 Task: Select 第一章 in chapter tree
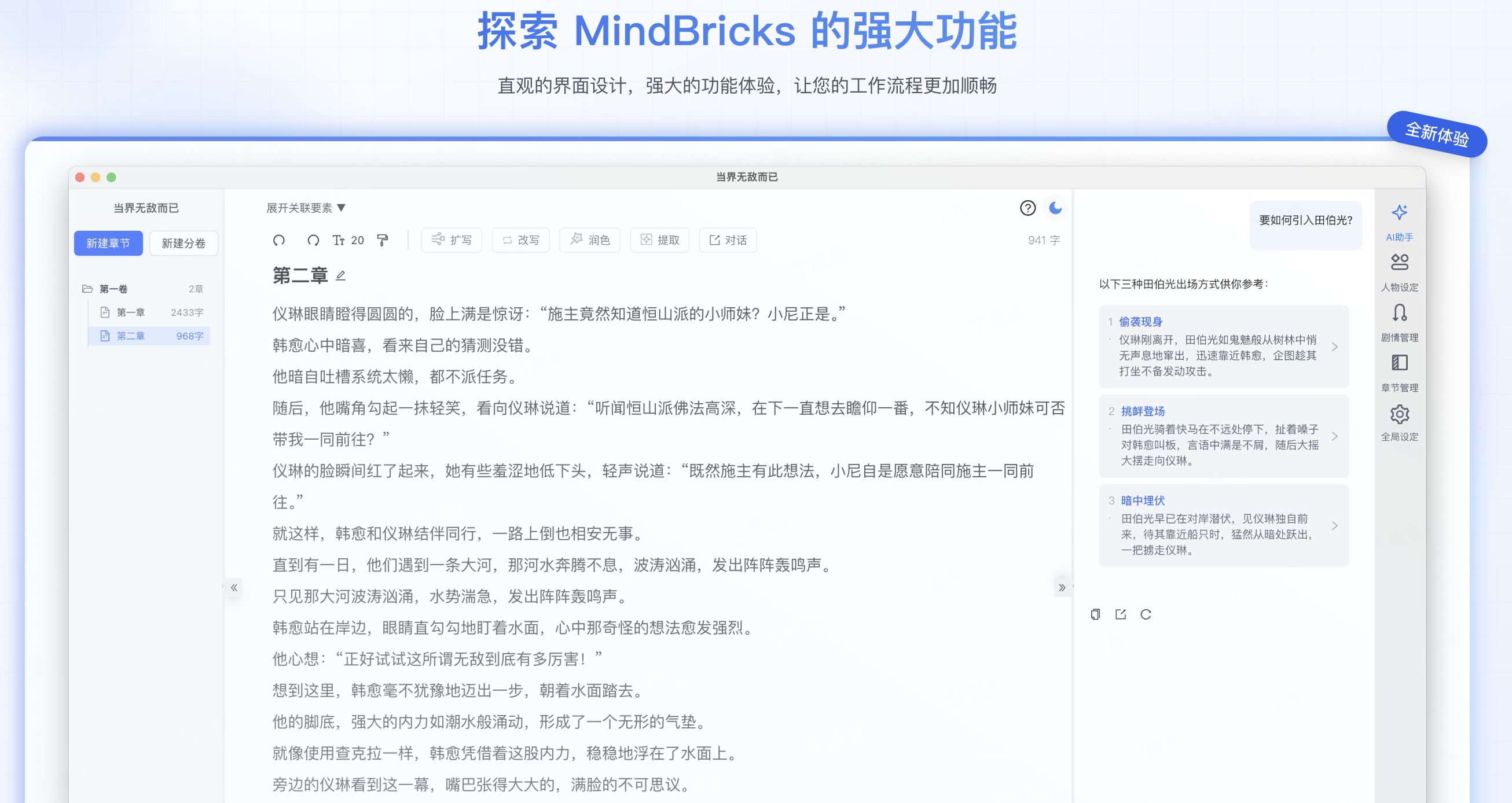pos(130,312)
